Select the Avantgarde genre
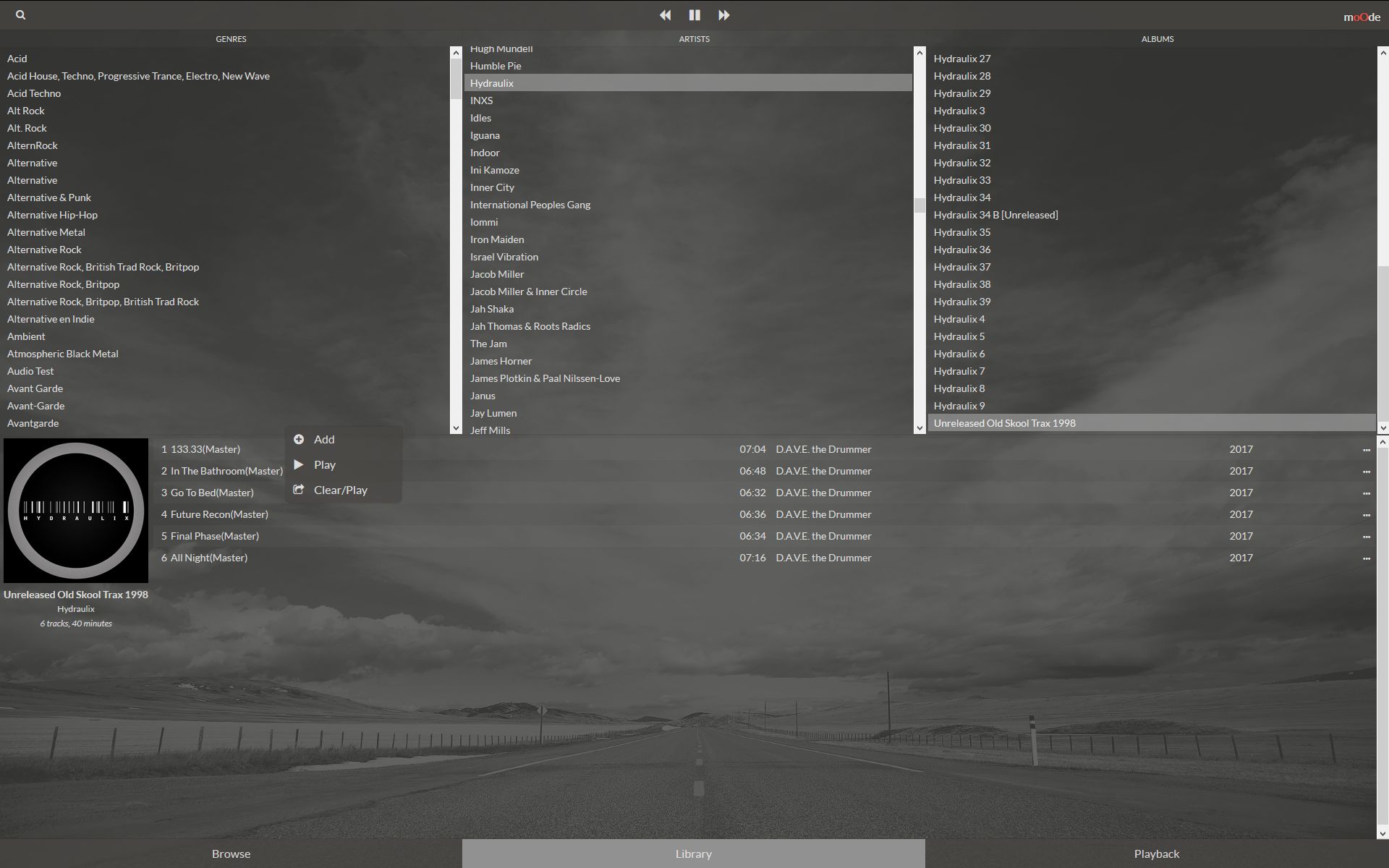Image resolution: width=1389 pixels, height=868 pixels. click(33, 423)
